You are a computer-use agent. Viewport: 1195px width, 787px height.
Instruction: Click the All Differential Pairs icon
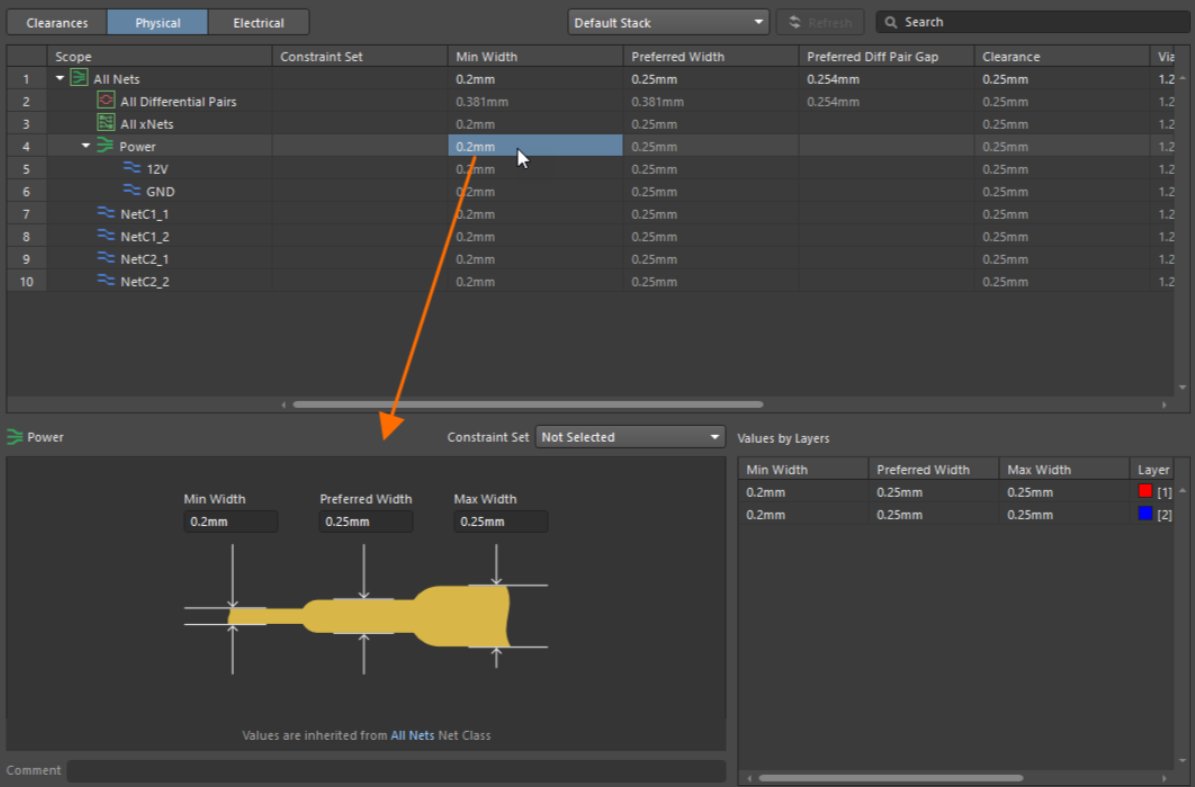point(105,101)
